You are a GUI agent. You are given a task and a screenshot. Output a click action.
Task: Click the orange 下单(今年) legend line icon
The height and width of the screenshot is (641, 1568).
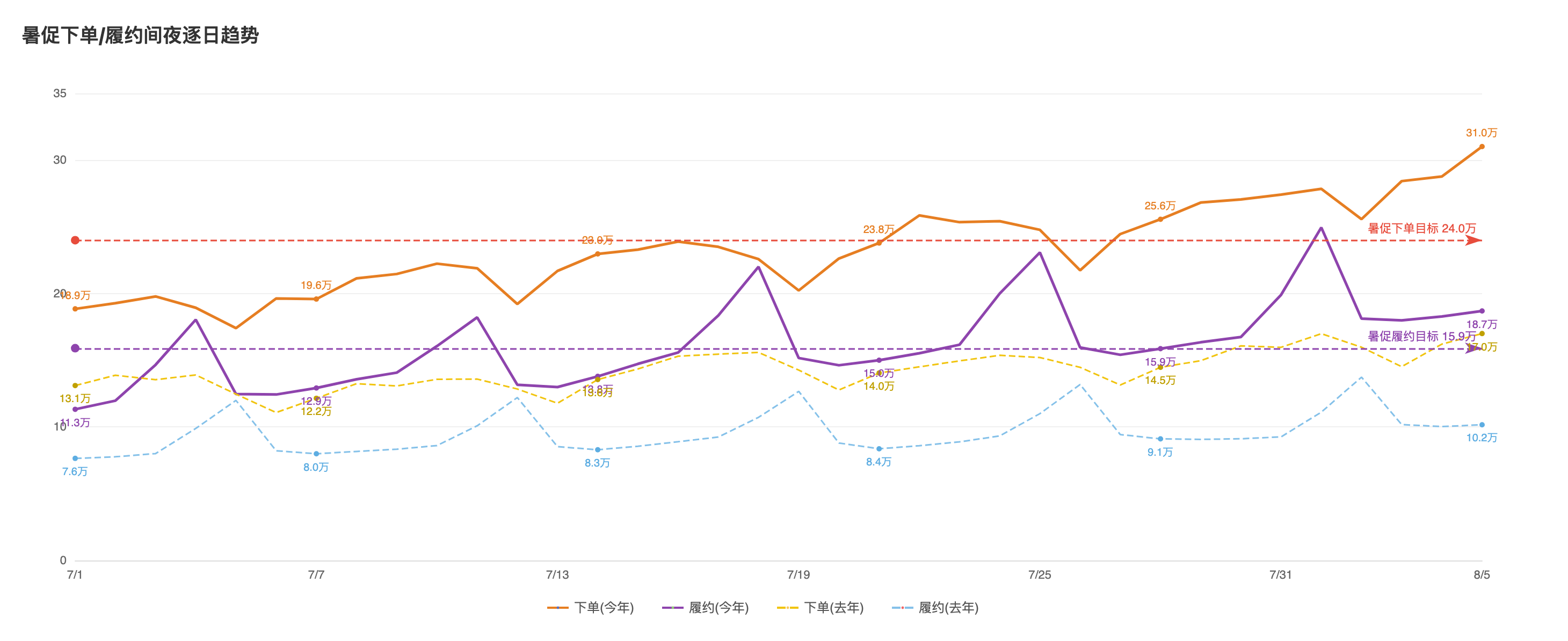click(x=557, y=608)
